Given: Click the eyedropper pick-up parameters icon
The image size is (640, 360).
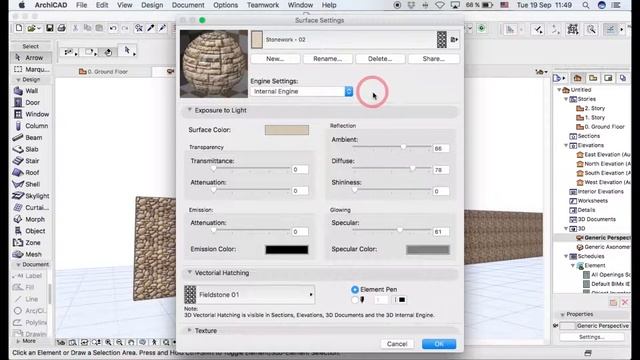Looking at the screenshot, I should tap(151, 28).
